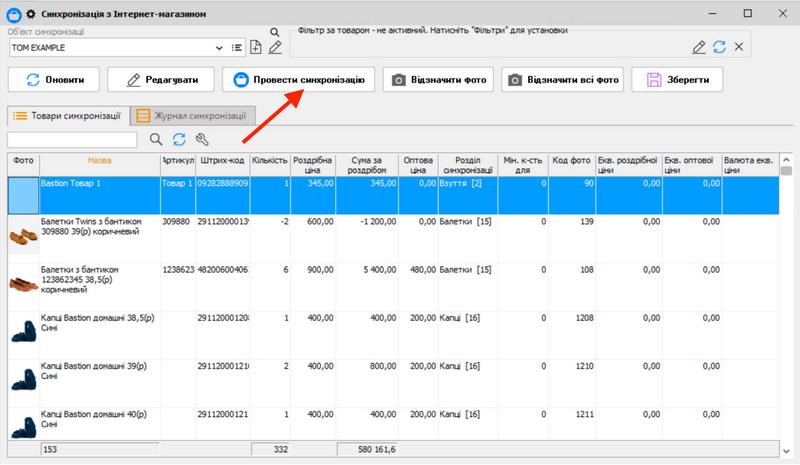Open the wrench settings icon above the table
Screen dimensions: 800x465
202,140
